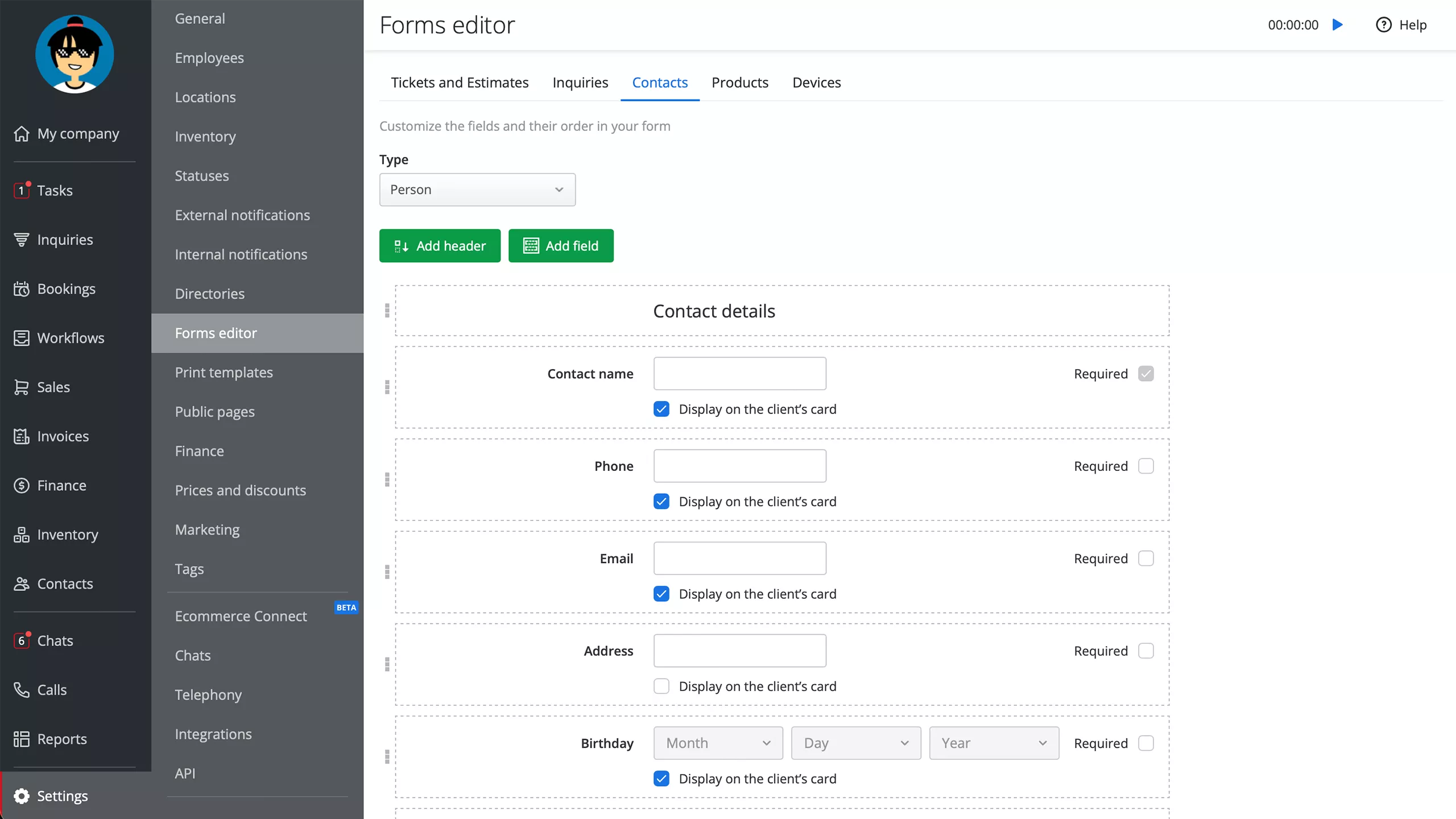This screenshot has width=1456, height=819.
Task: Expand the Birthday Month dropdown
Action: pyautogui.click(x=718, y=743)
